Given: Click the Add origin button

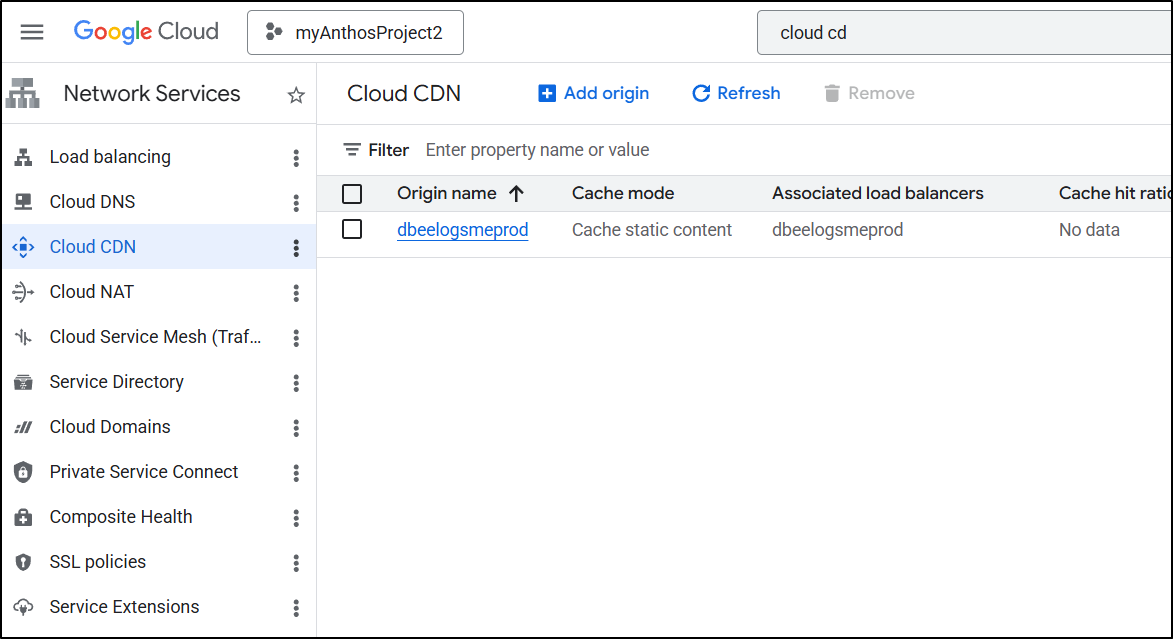Looking at the screenshot, I should (x=594, y=93).
